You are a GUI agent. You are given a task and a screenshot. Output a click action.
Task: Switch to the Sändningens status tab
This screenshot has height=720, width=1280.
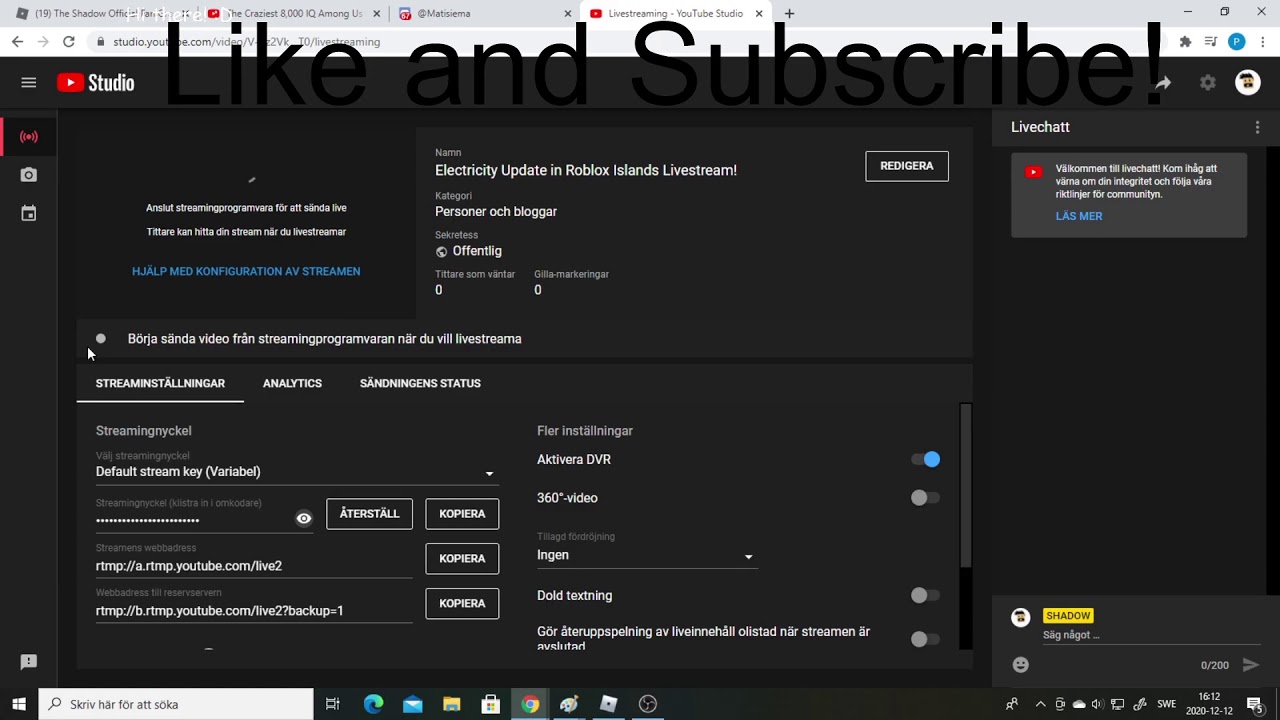(420, 383)
